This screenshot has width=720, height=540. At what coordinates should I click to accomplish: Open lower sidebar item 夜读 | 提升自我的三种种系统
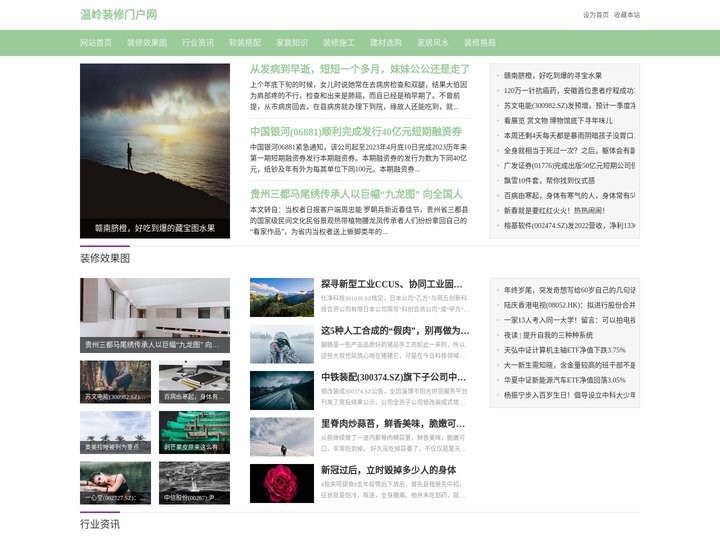point(548,335)
